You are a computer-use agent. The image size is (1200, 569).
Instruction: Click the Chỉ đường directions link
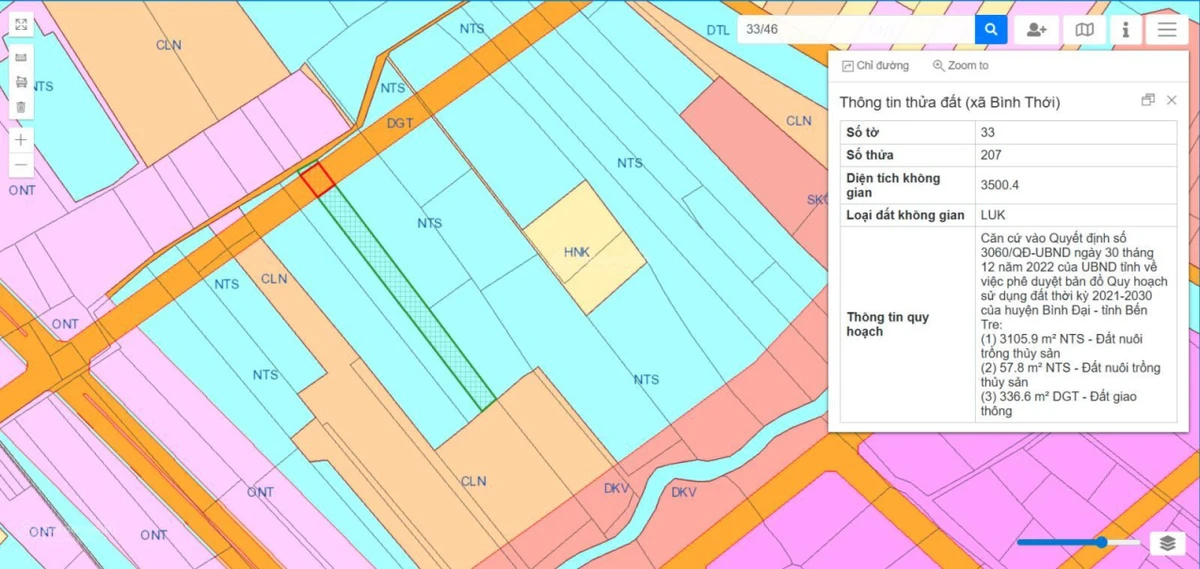pyautogui.click(x=876, y=66)
